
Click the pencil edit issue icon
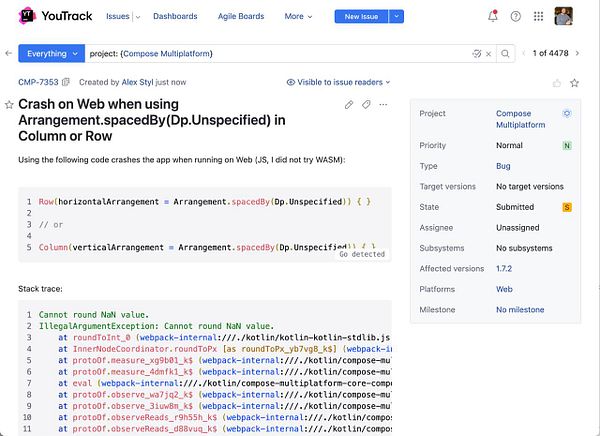click(x=349, y=105)
